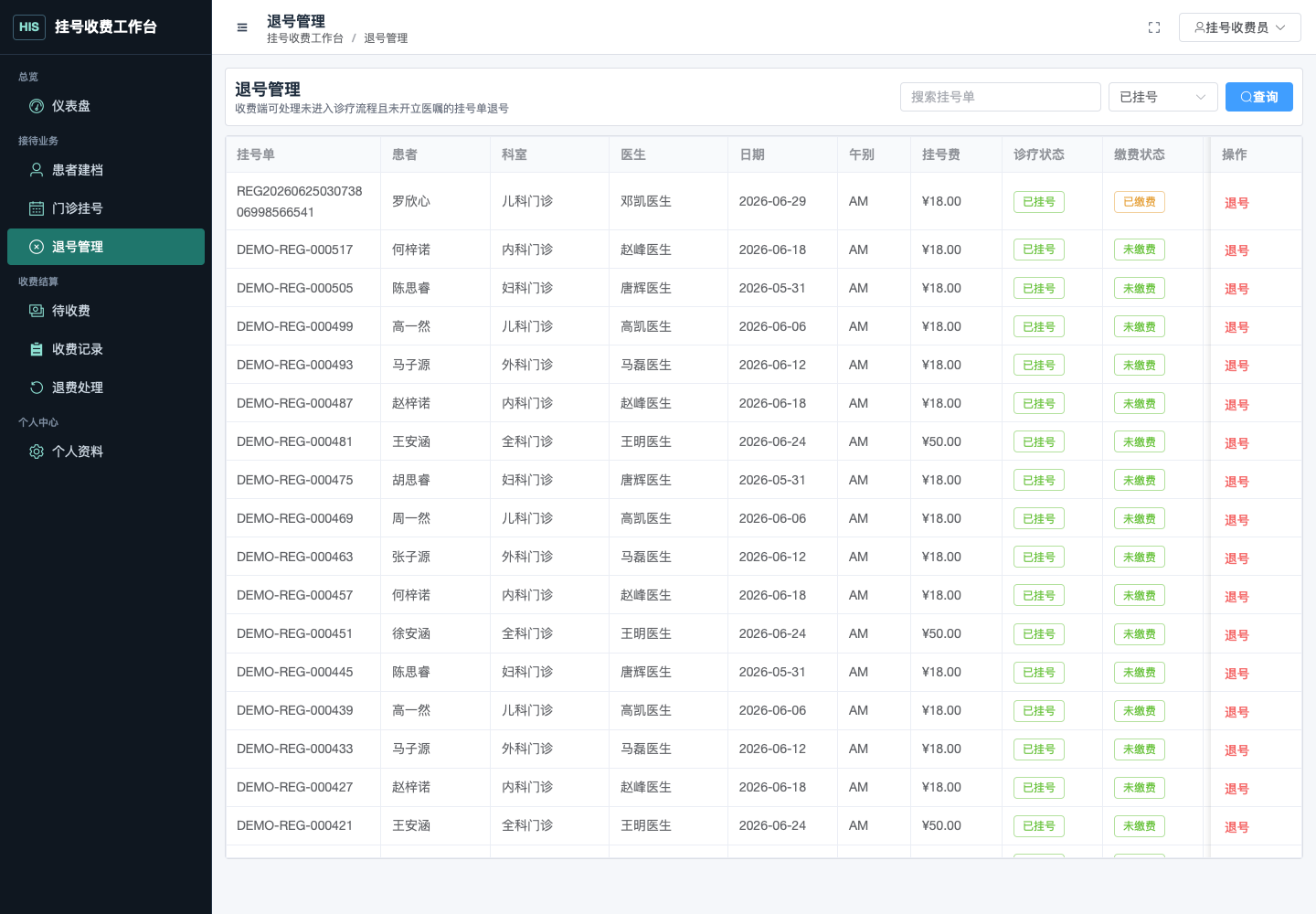Click the 收费记录 clipboard icon
Viewport: 1316px width, 914px height.
(37, 349)
